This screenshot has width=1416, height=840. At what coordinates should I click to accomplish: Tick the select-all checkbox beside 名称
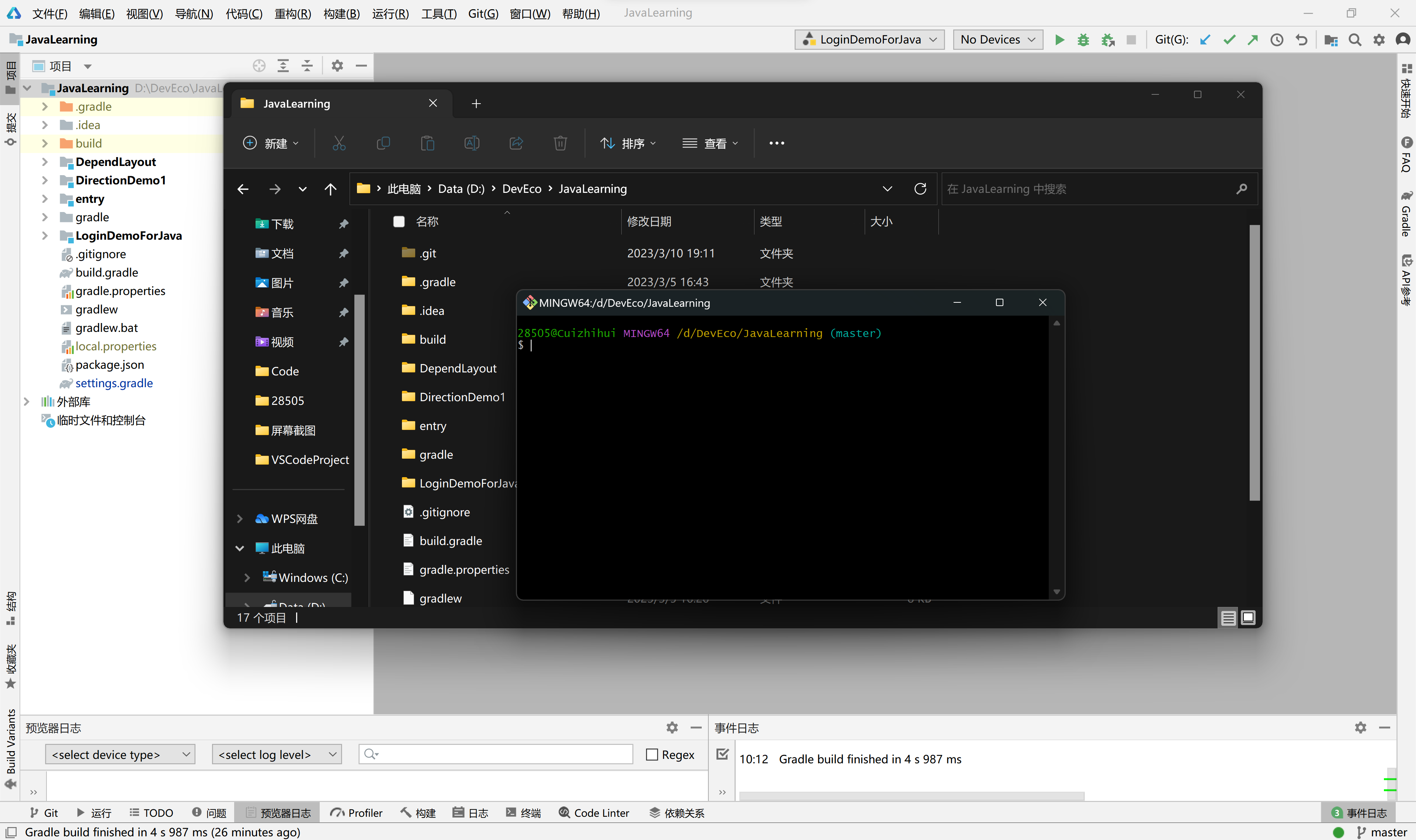click(x=399, y=221)
